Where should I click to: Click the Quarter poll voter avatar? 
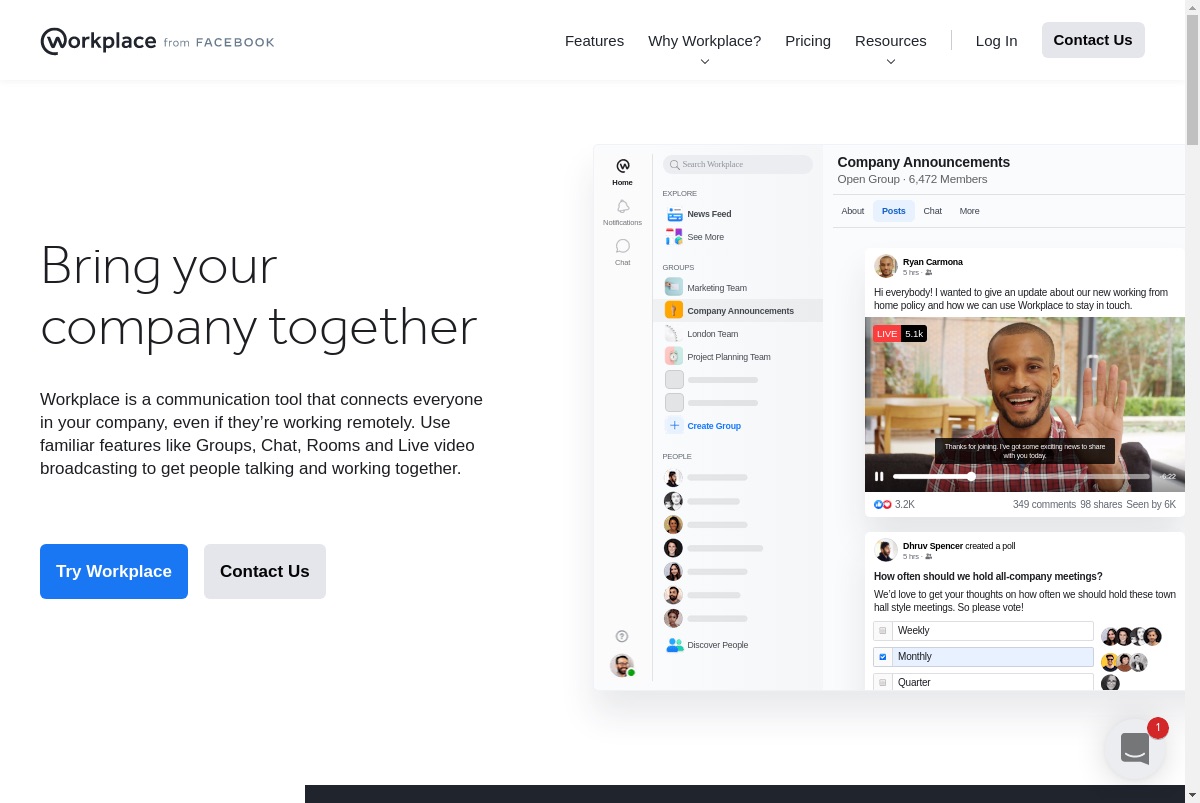pos(1110,683)
